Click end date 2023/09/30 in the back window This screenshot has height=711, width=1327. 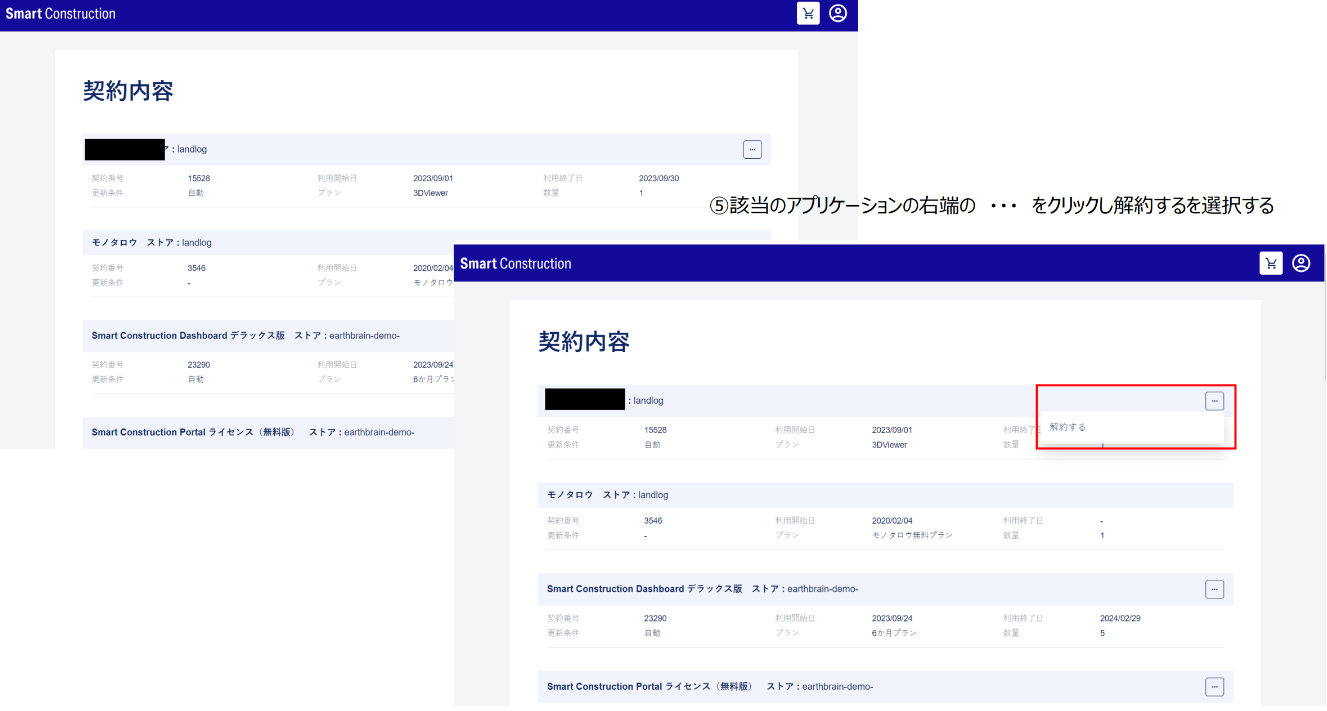tap(659, 179)
